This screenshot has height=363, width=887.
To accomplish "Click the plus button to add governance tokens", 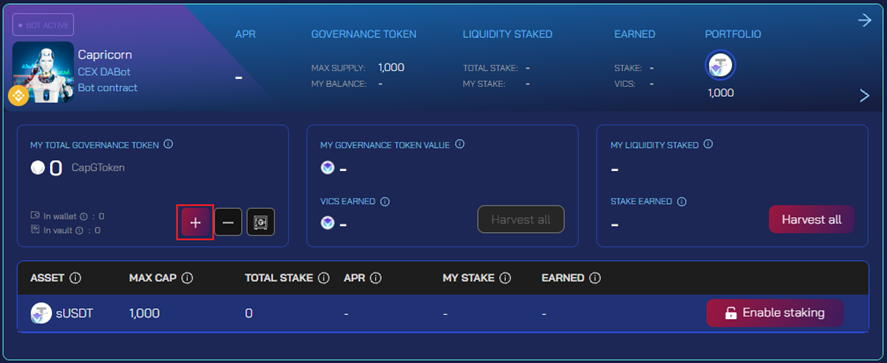I will [x=195, y=223].
